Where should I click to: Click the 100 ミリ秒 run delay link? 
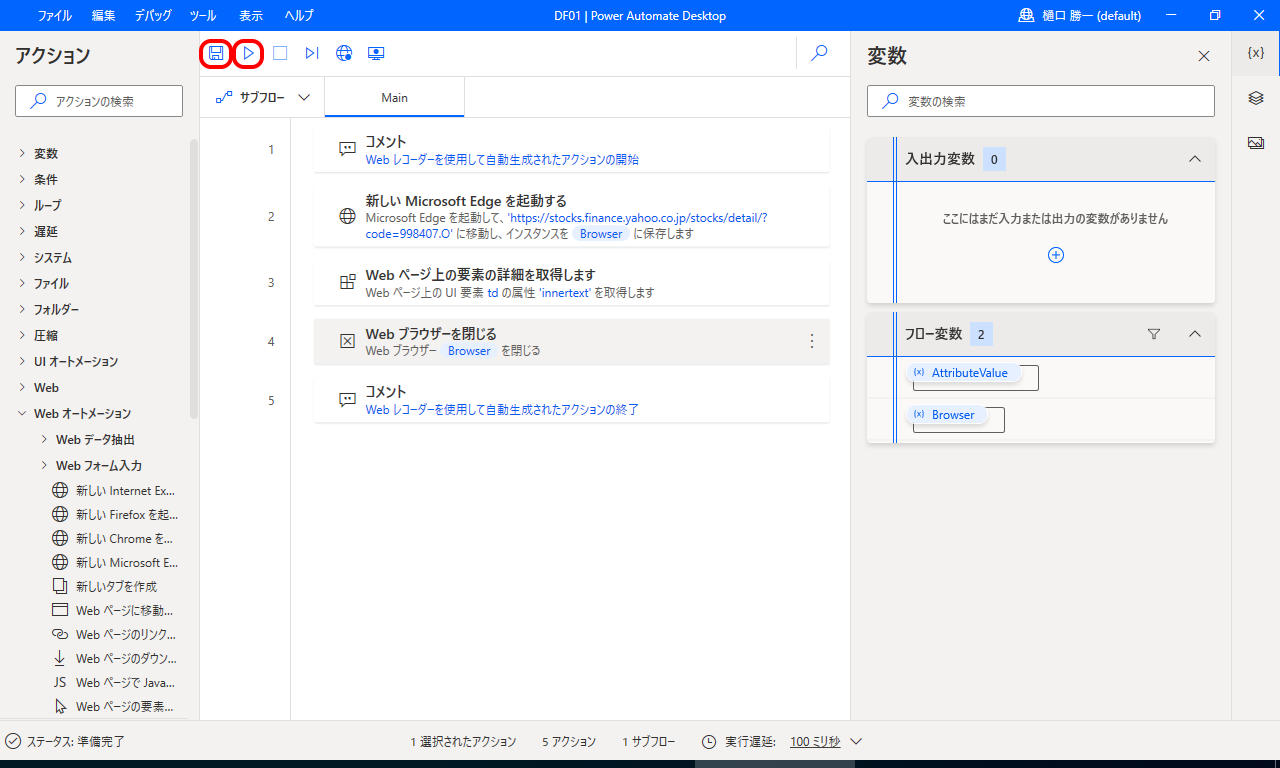pos(815,742)
